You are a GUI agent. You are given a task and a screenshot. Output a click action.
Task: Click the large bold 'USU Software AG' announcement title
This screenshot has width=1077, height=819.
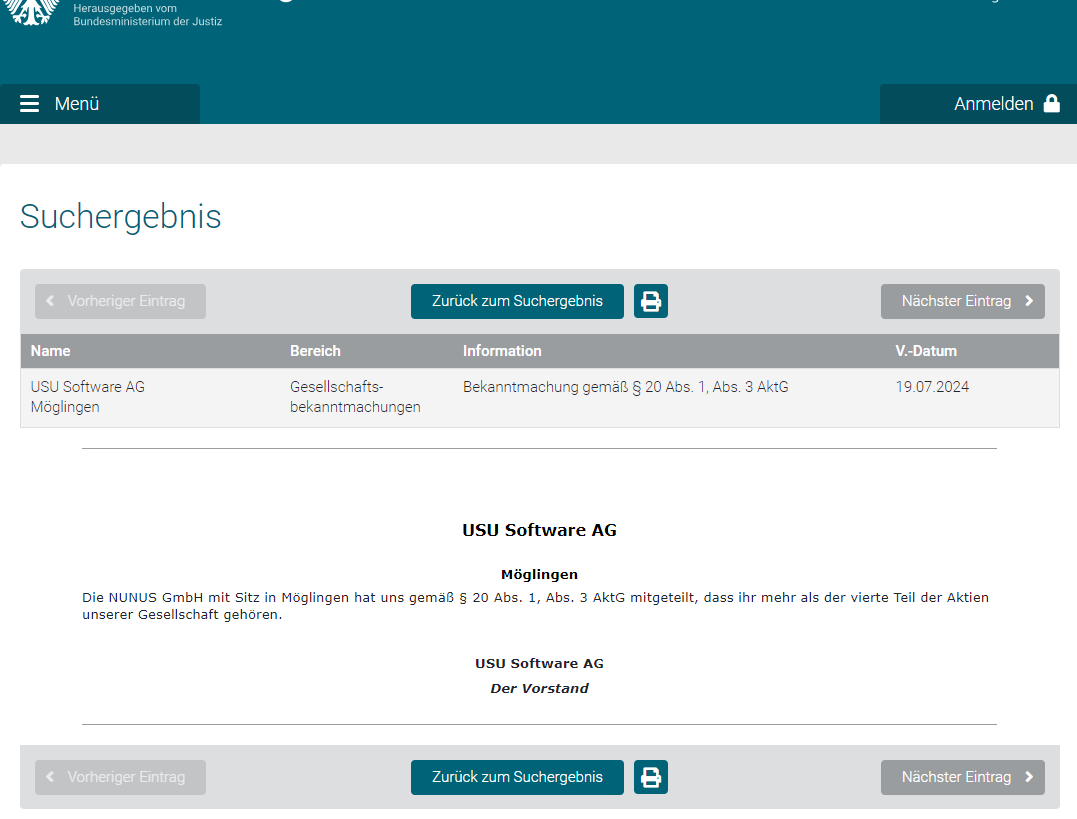[x=539, y=530]
